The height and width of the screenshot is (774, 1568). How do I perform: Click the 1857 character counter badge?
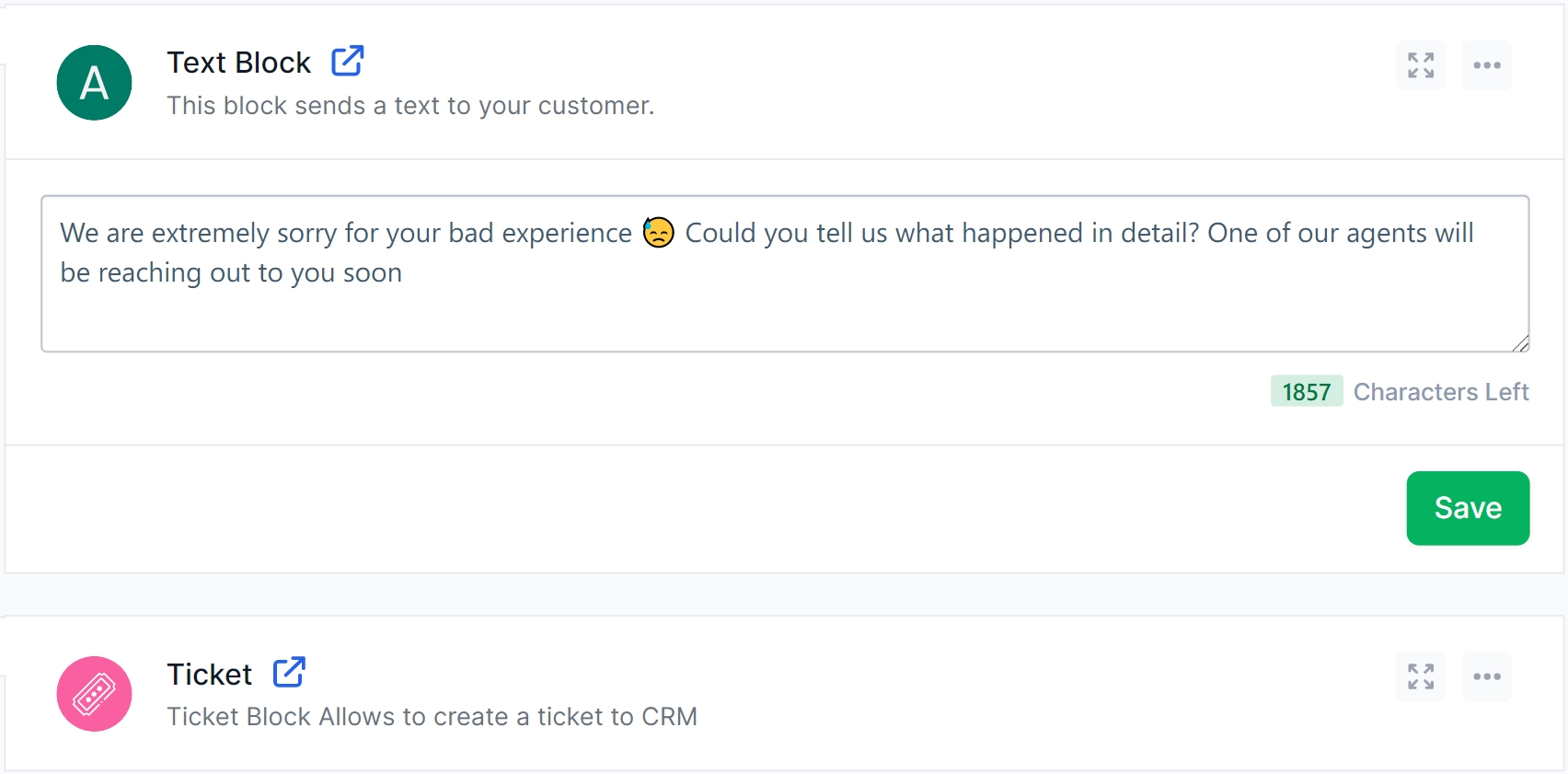(x=1307, y=392)
